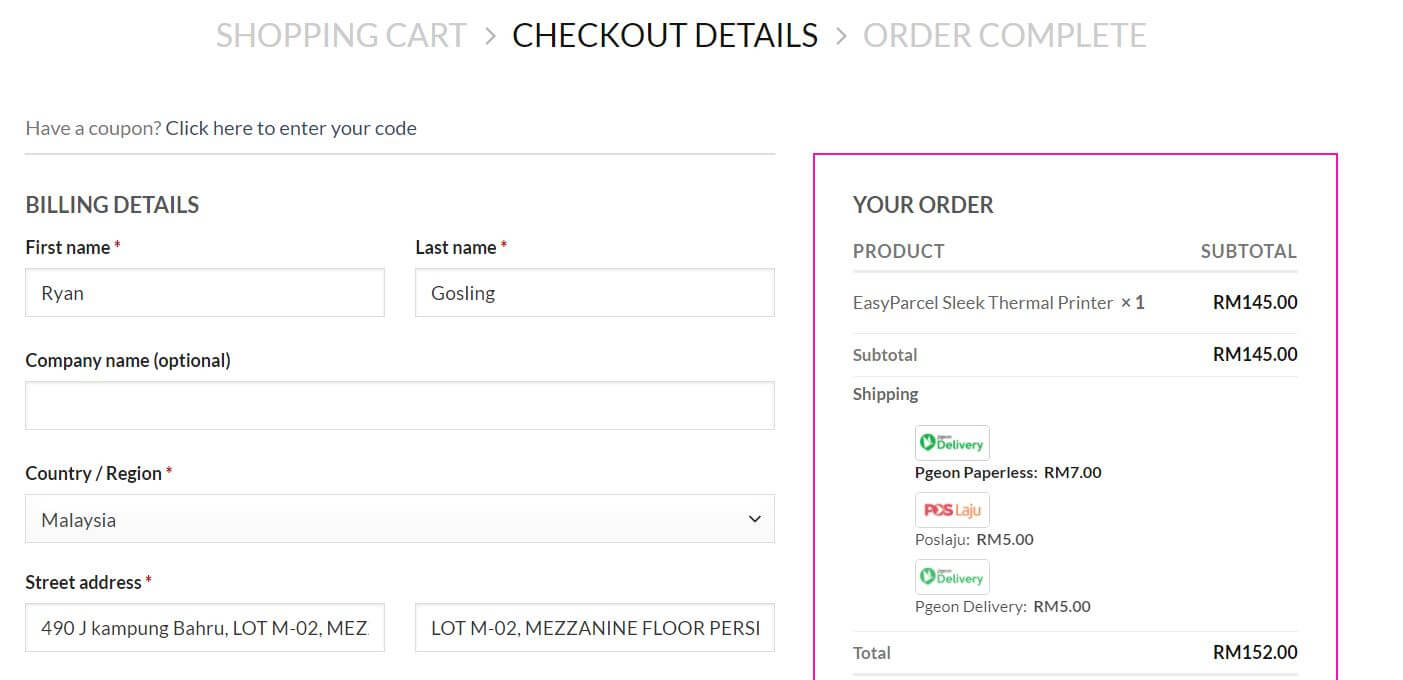Image resolution: width=1403 pixels, height=680 pixels.
Task: Navigate to the Shopping Cart breadcrumb step
Action: tap(341, 35)
